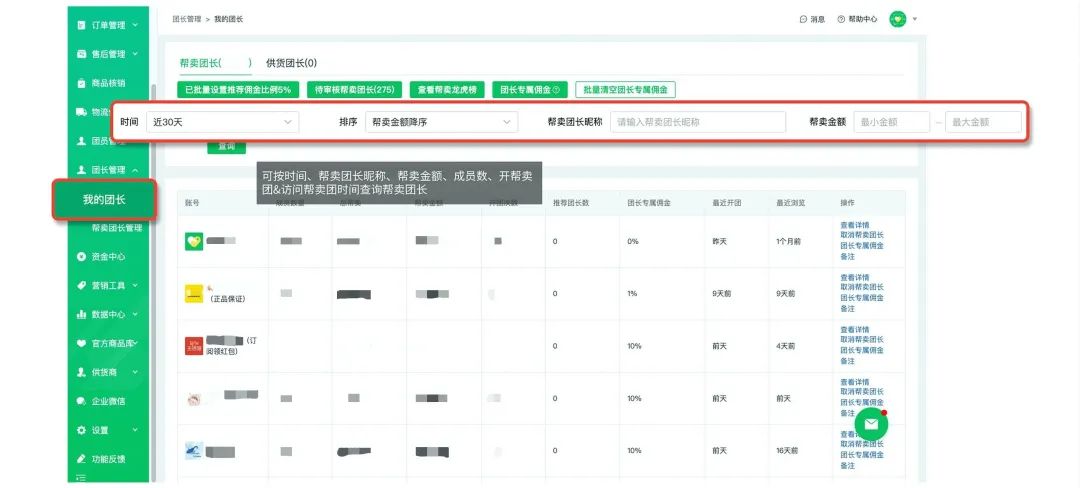Open the floating green mail chat button
Viewport: 1080px width, 488px height.
[x=871, y=424]
